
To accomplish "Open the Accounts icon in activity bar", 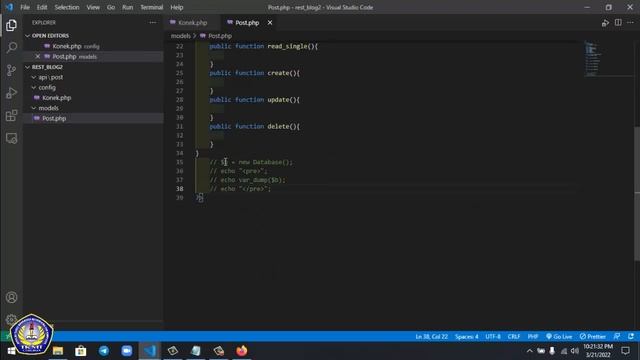I will (11, 297).
